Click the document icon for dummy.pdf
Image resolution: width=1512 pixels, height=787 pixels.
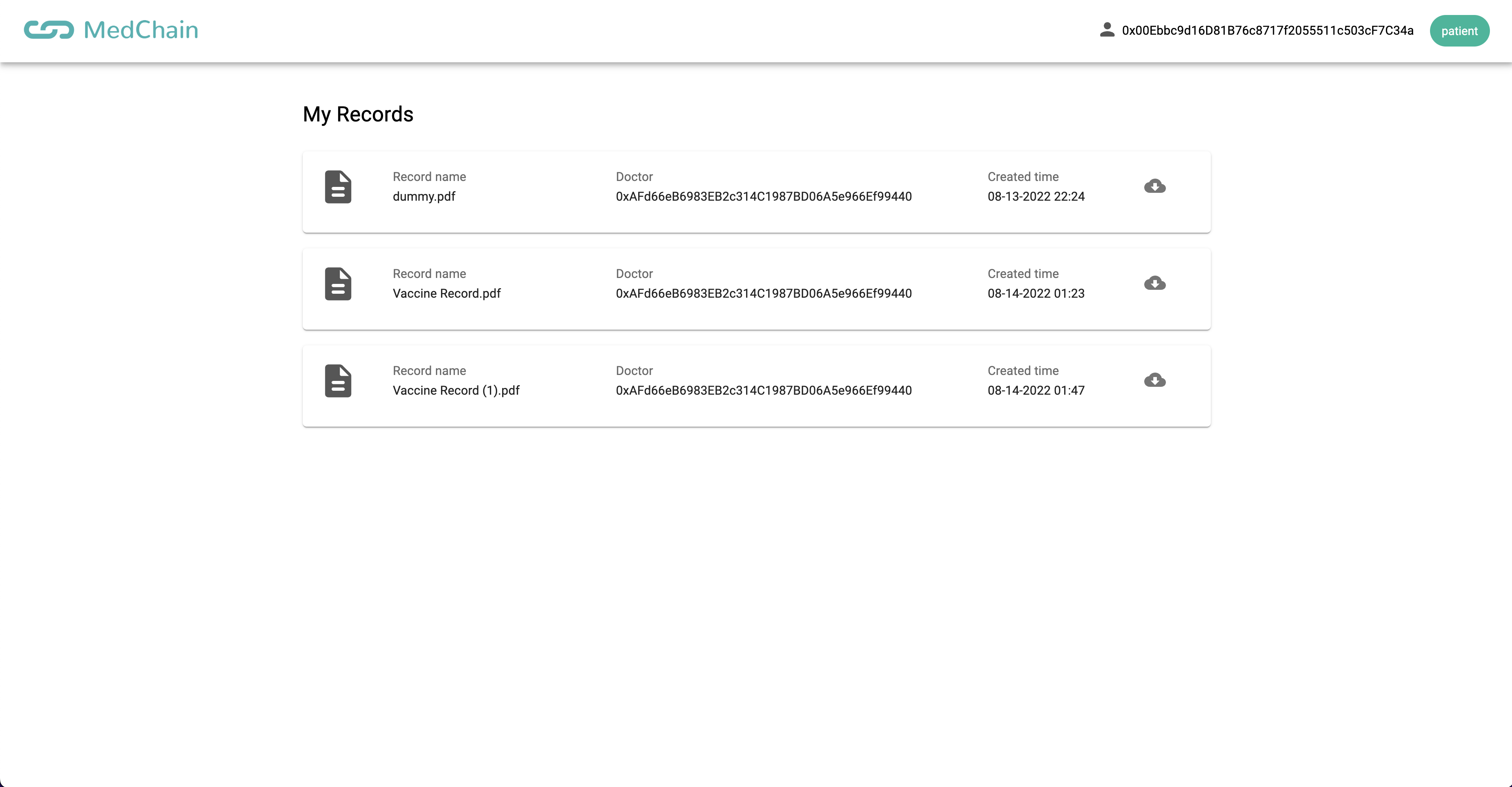click(x=338, y=187)
